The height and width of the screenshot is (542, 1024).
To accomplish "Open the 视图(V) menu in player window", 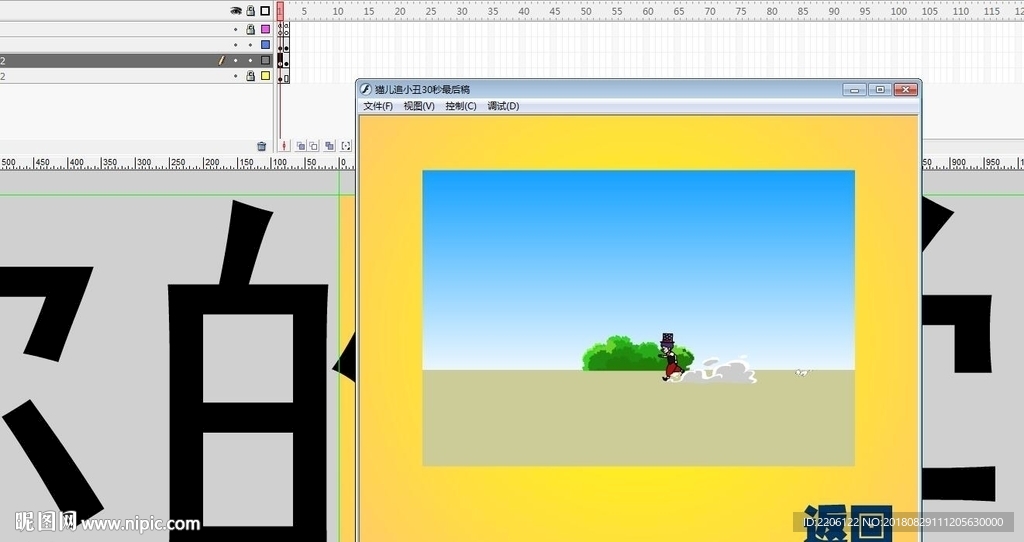I will tap(419, 106).
